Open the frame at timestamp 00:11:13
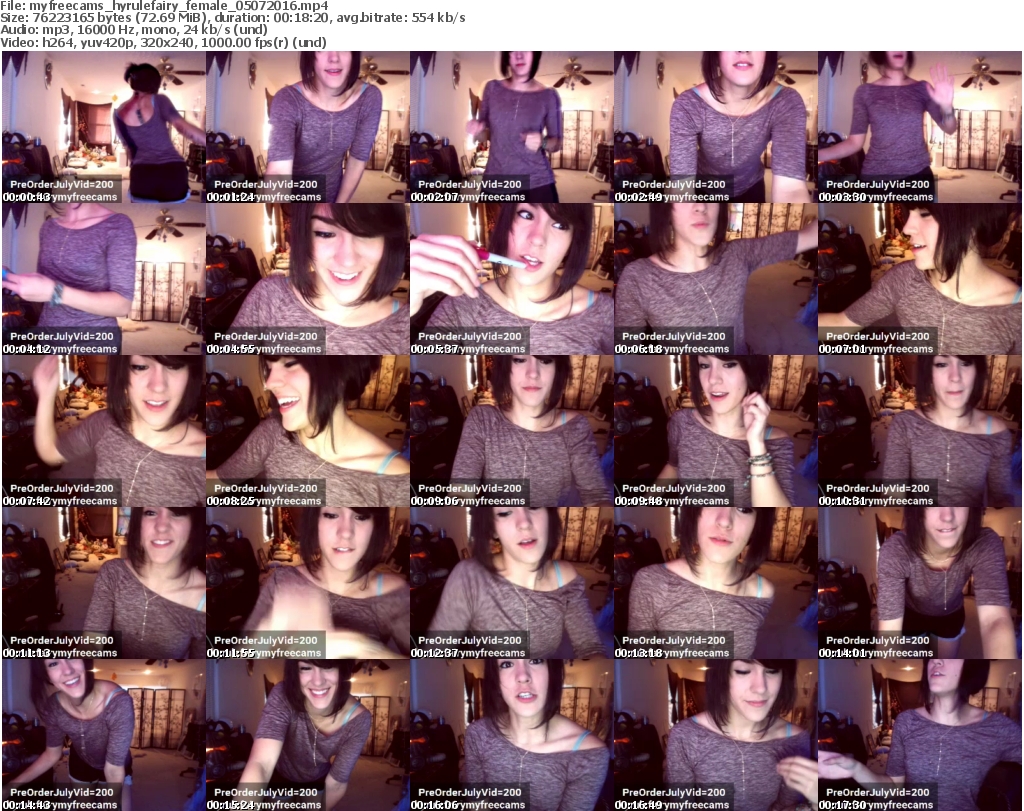Screen dimensions: 1024x811 point(104,583)
